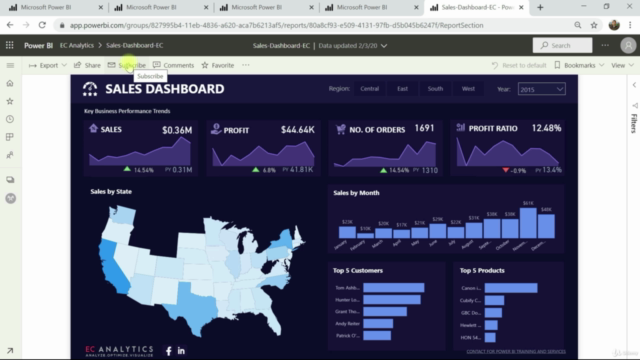640x360 pixels.
Task: Expand Data updated 2/3/20 chevron
Action: coord(384,46)
